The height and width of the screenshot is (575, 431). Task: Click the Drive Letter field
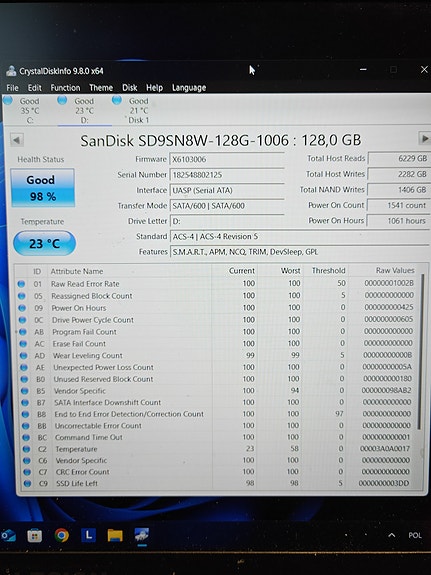coord(227,221)
